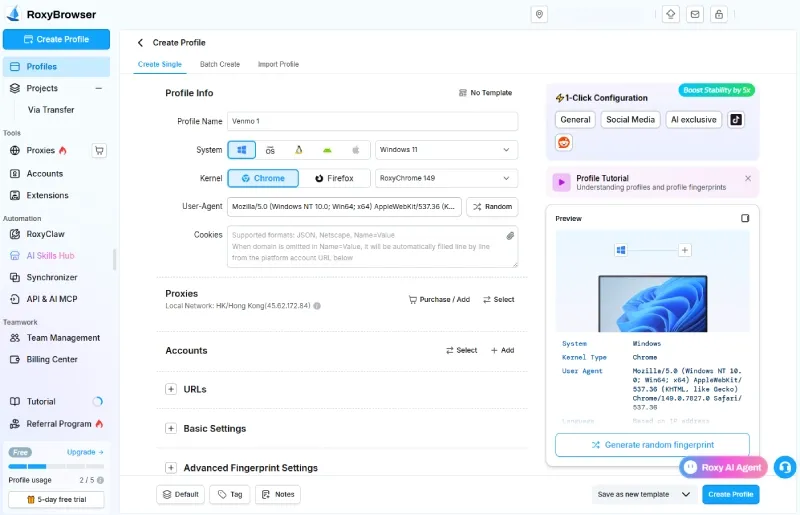Switch to the Create Single tab
The height and width of the screenshot is (515, 800).
click(160, 64)
